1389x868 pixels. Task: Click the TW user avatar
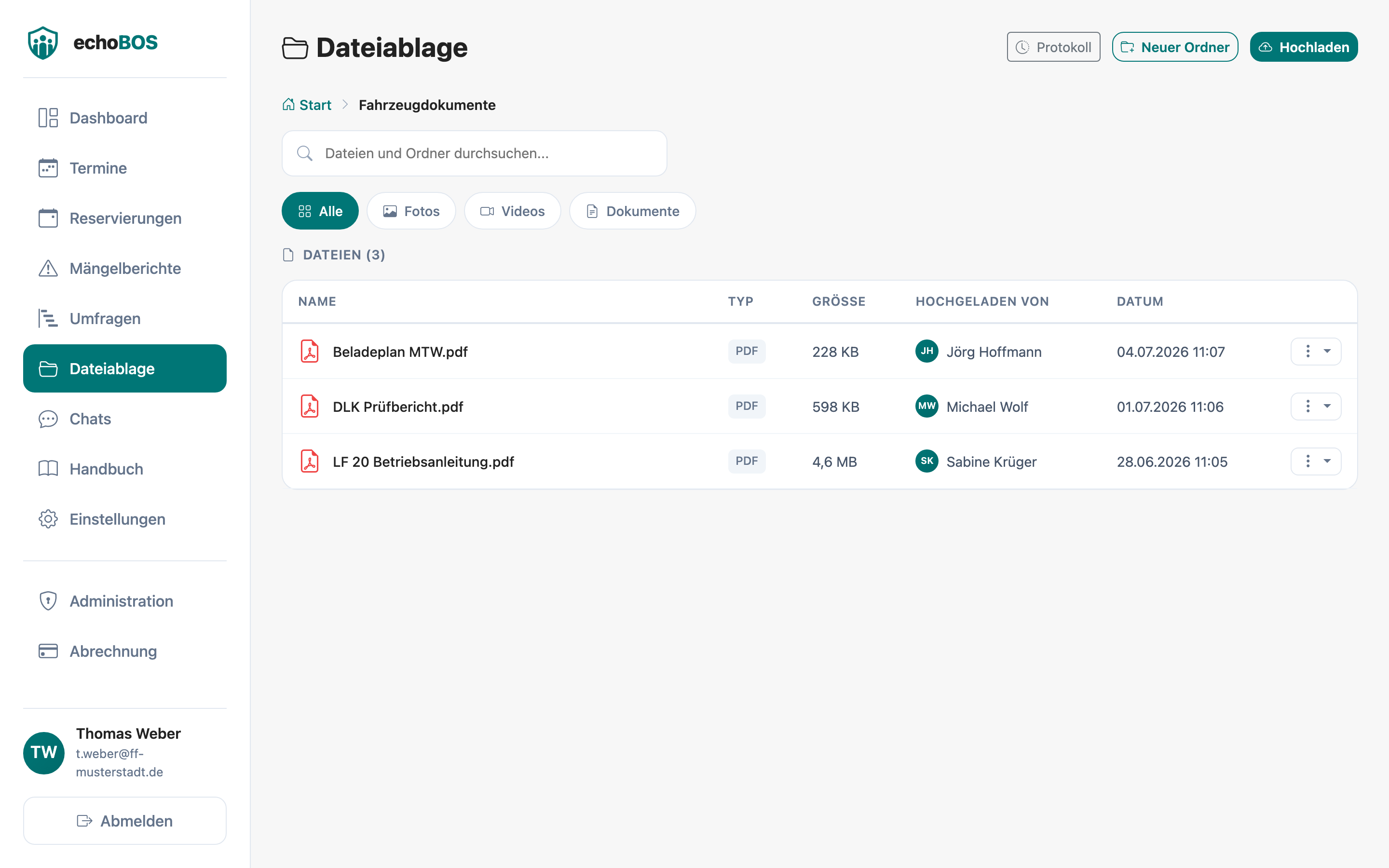(x=43, y=753)
